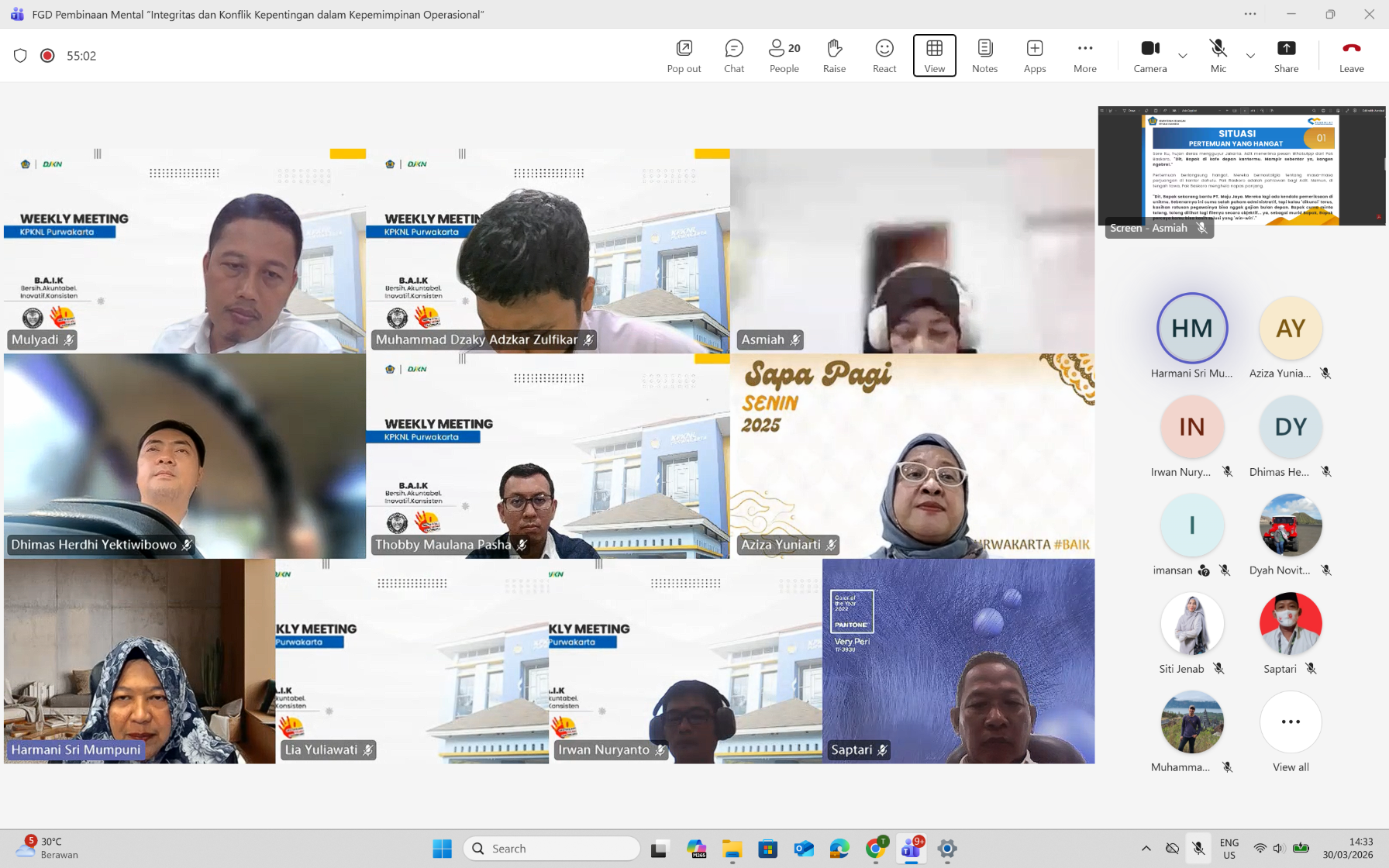Open the More actions menu
This screenshot has width=1389, height=868.
pyautogui.click(x=1084, y=55)
